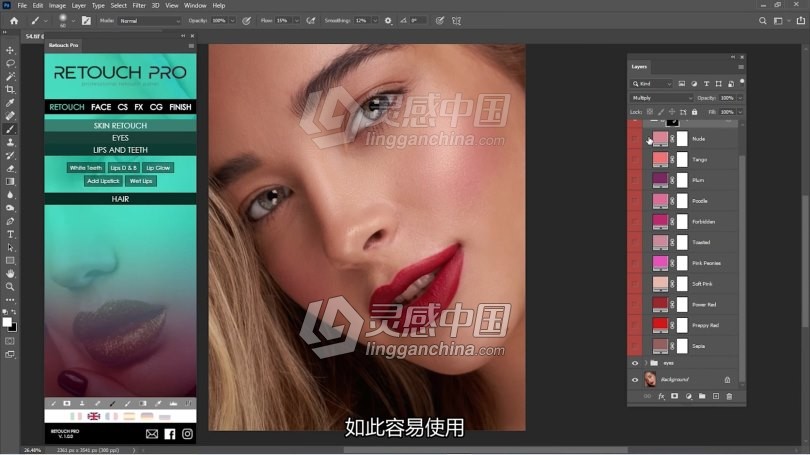
Task: Select the Preppy Red color thumbnail
Action: (660, 325)
